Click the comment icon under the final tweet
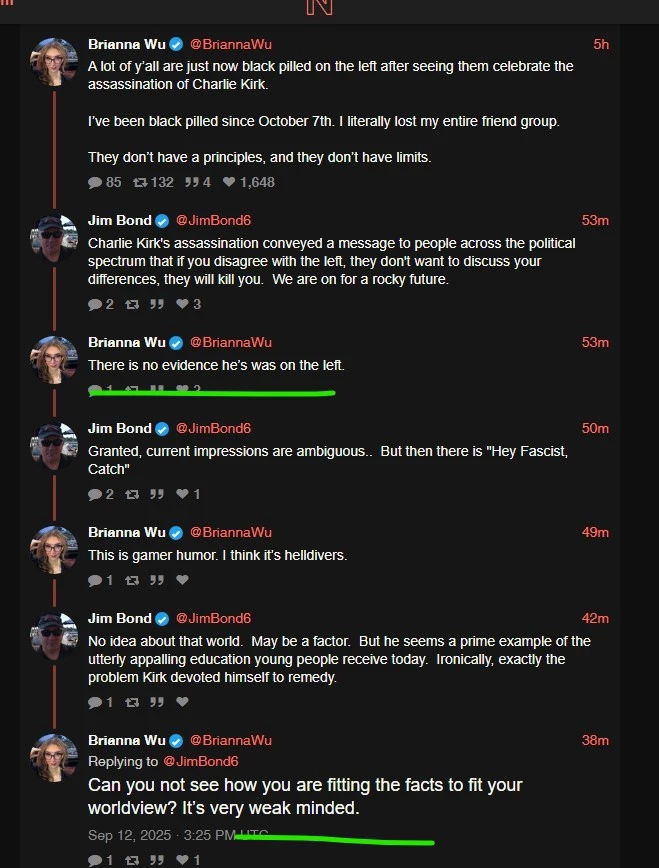This screenshot has width=659, height=868. (95, 860)
